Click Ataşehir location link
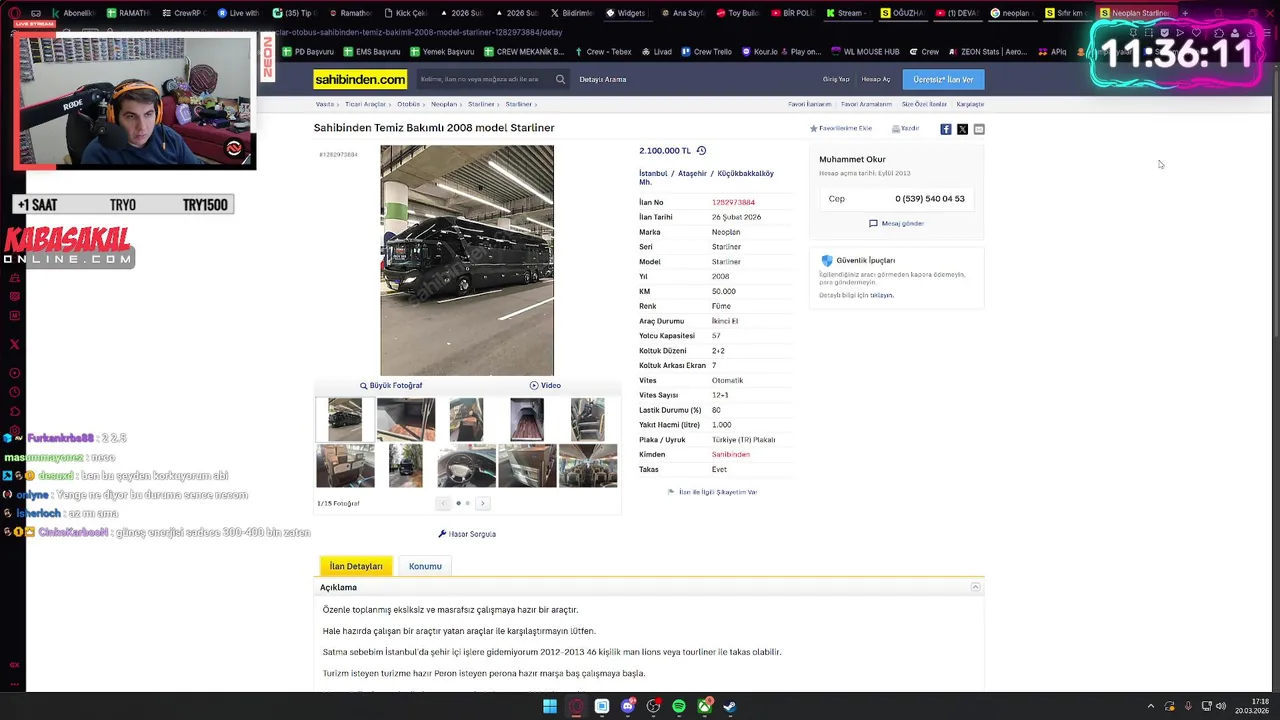Screen dimensions: 1280x720 pyautogui.click(x=693, y=173)
